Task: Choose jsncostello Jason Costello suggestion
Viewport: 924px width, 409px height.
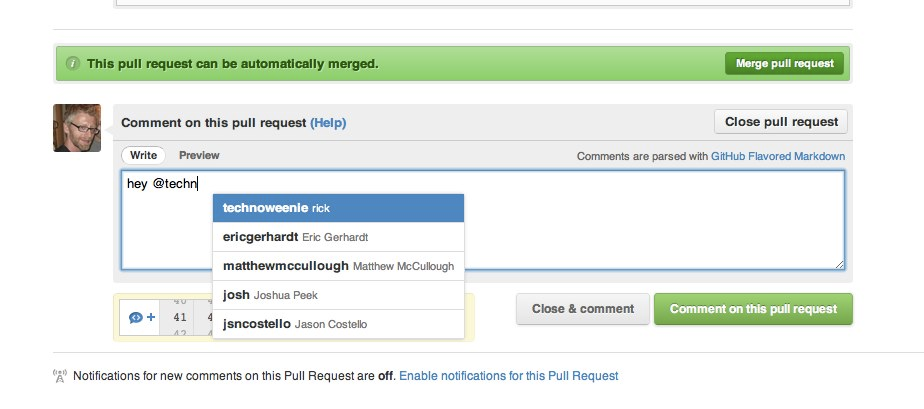Action: click(x=338, y=324)
